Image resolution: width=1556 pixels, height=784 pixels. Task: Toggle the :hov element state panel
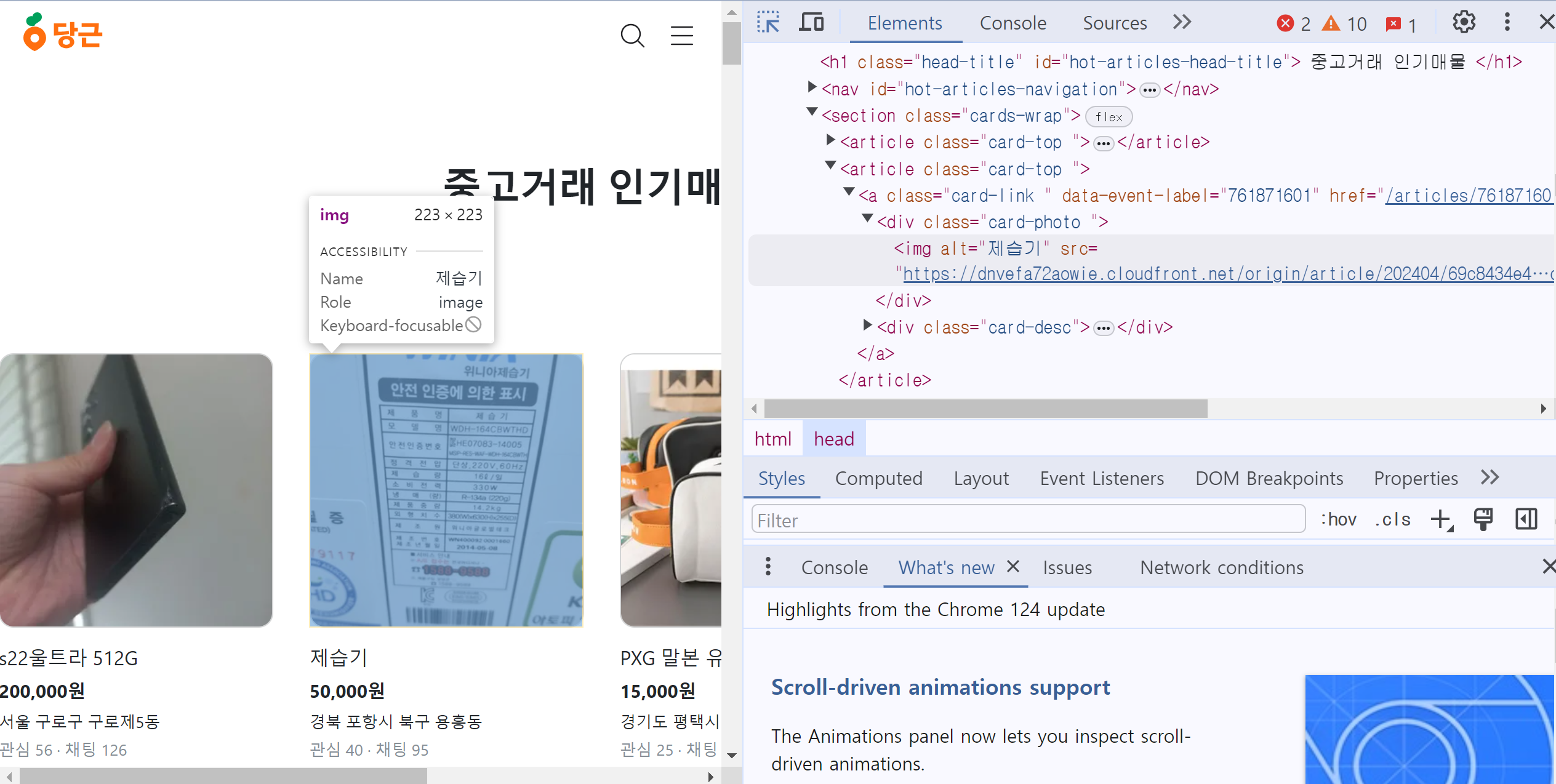click(1338, 519)
